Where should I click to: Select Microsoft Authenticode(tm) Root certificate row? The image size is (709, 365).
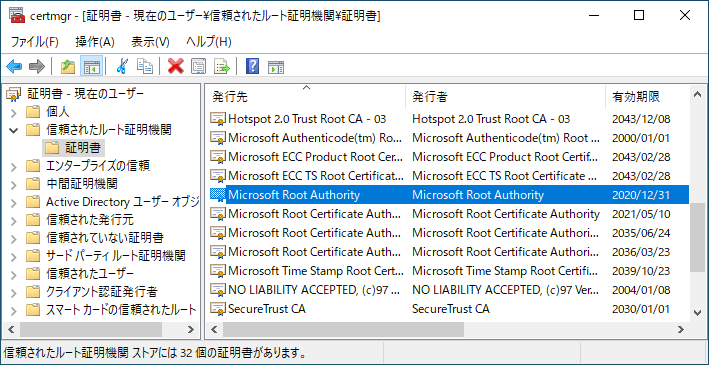click(x=449, y=137)
